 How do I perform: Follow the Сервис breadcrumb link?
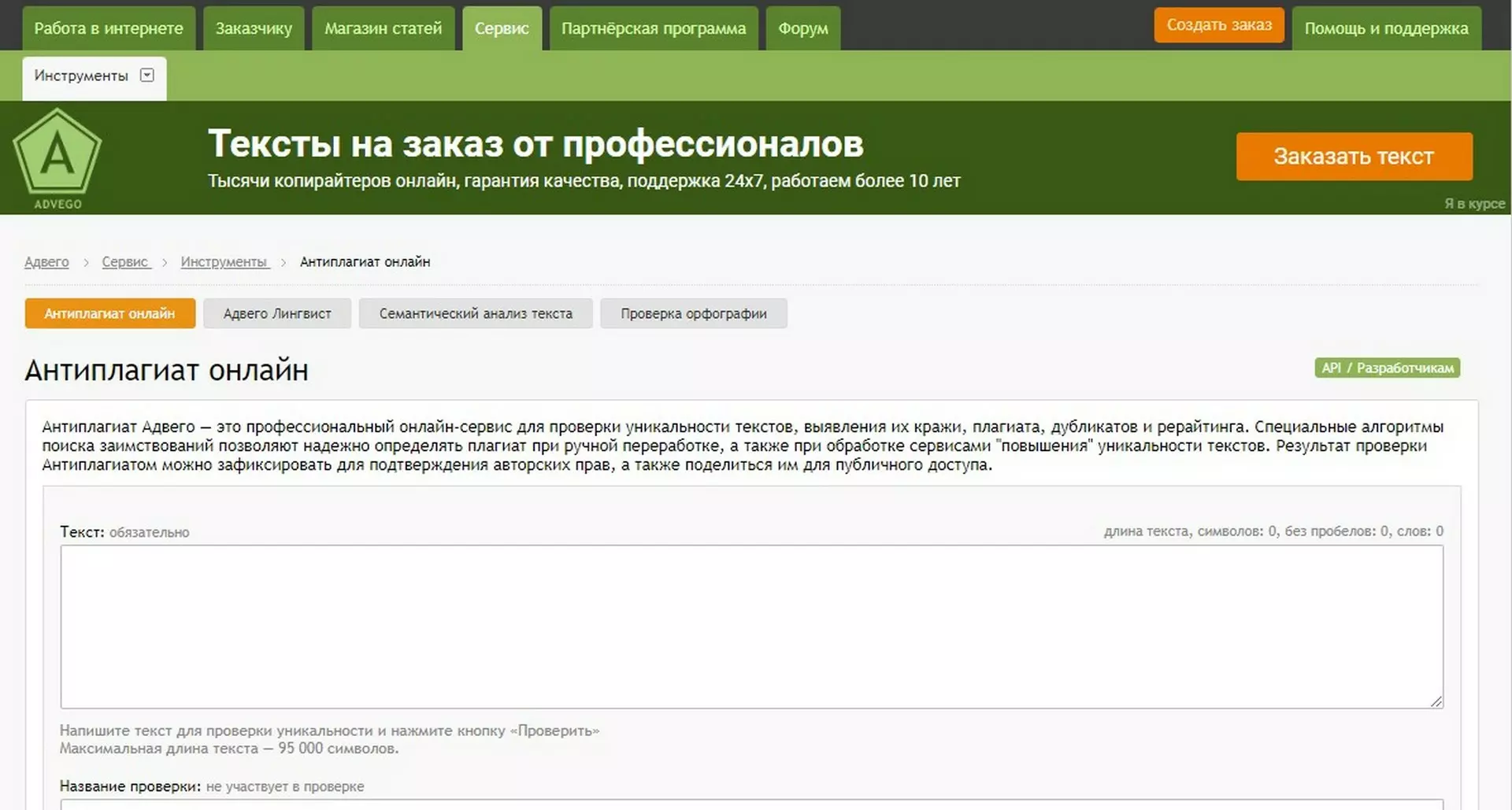pos(125,262)
